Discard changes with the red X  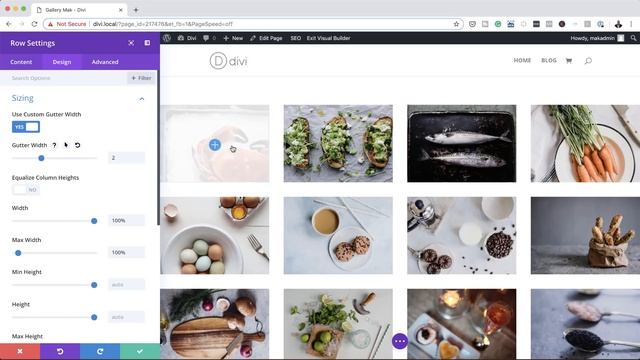(20, 351)
